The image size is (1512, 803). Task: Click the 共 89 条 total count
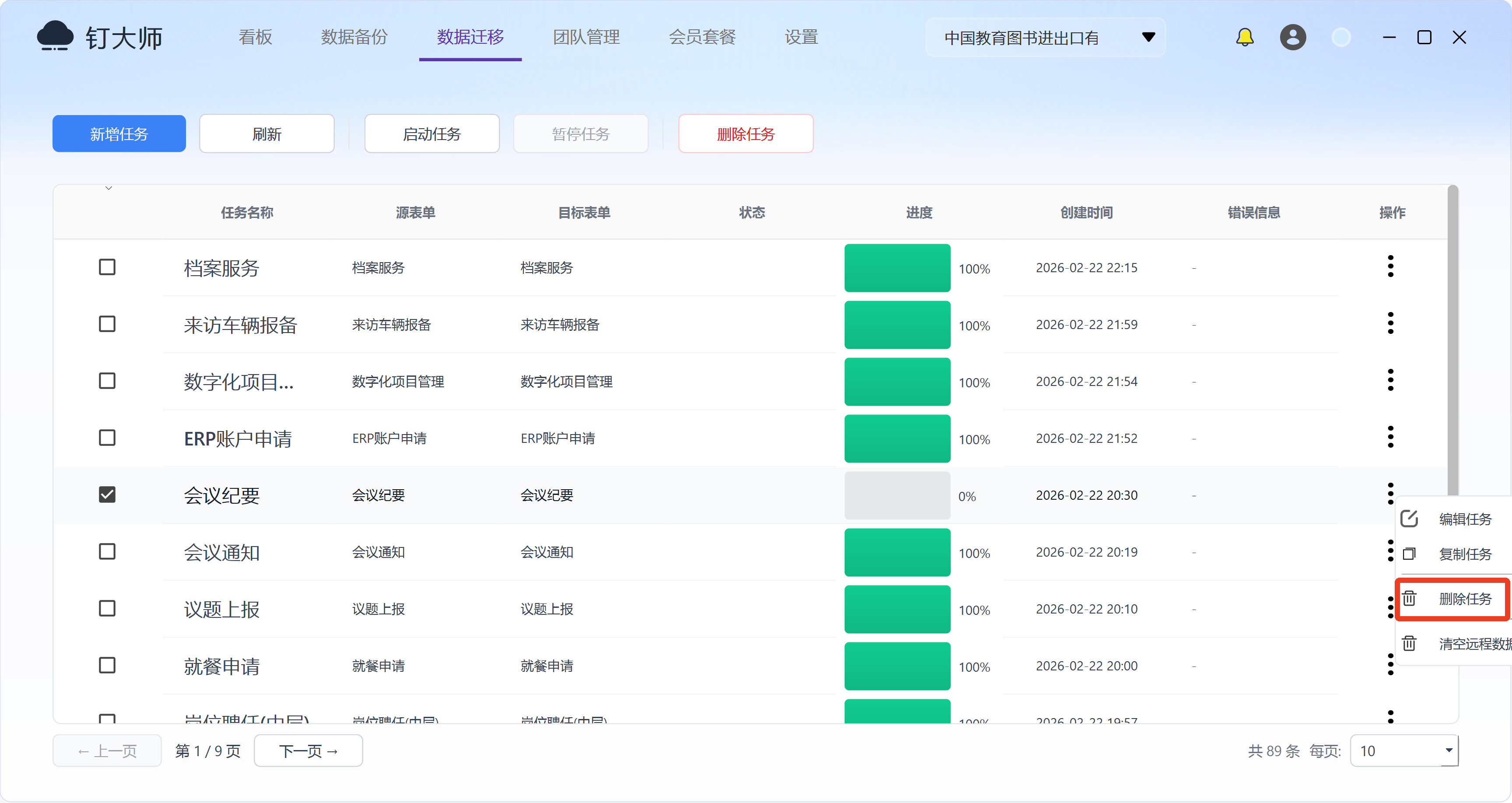(1273, 751)
